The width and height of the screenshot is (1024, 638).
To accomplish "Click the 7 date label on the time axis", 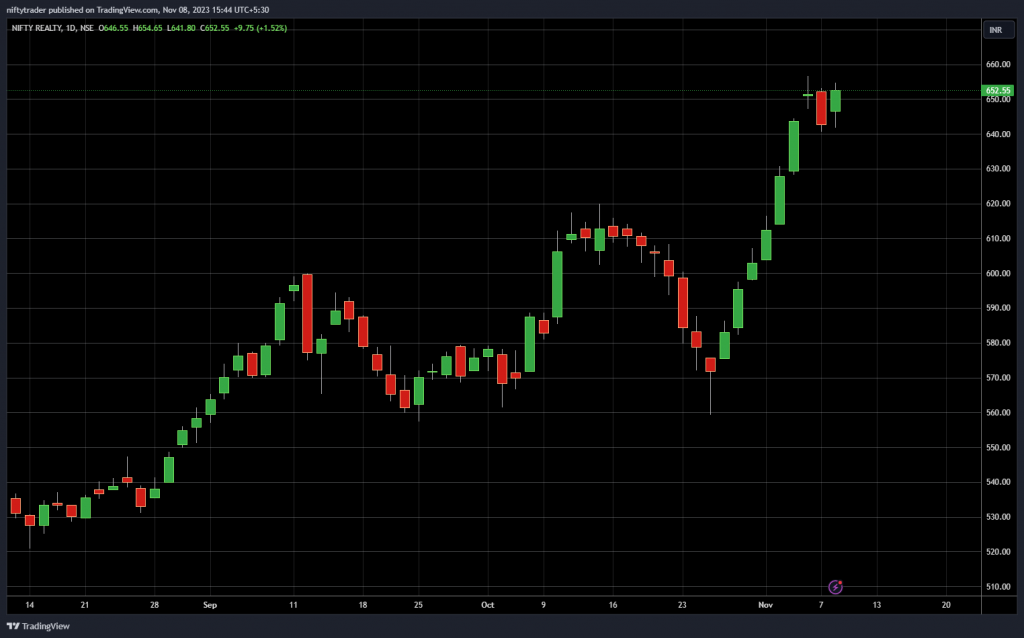I will coord(821,605).
